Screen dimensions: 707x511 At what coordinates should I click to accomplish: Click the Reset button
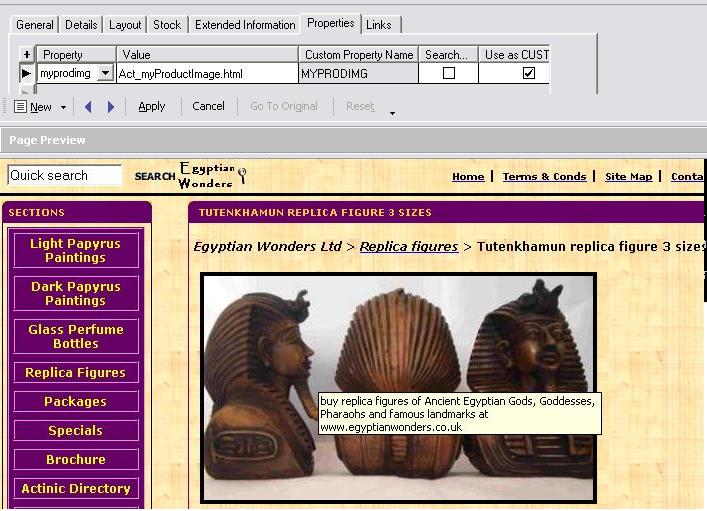360,106
